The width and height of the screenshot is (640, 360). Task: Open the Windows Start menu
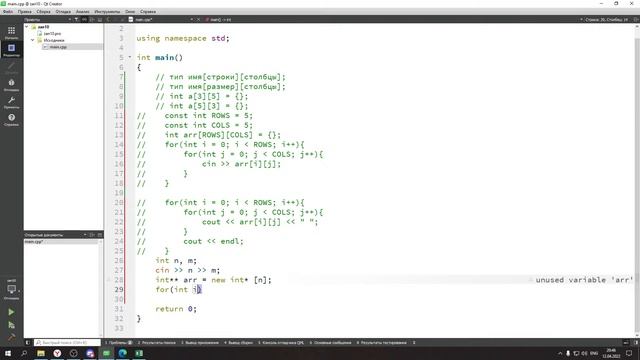point(8,353)
